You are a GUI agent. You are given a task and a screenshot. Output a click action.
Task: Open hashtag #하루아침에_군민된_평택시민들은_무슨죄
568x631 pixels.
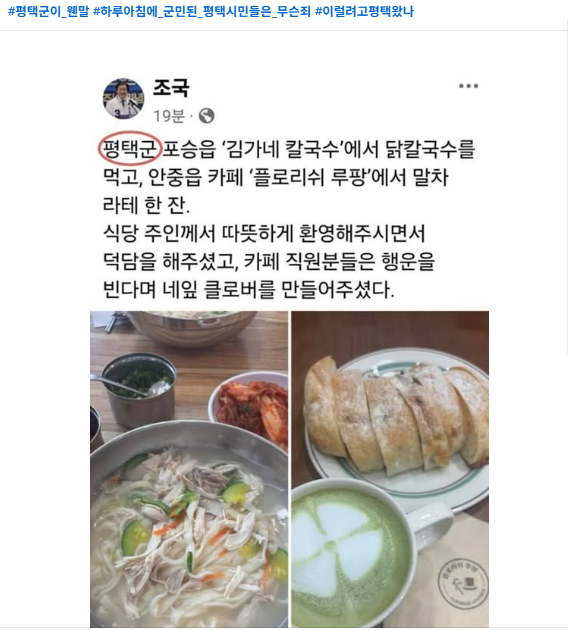[202, 11]
